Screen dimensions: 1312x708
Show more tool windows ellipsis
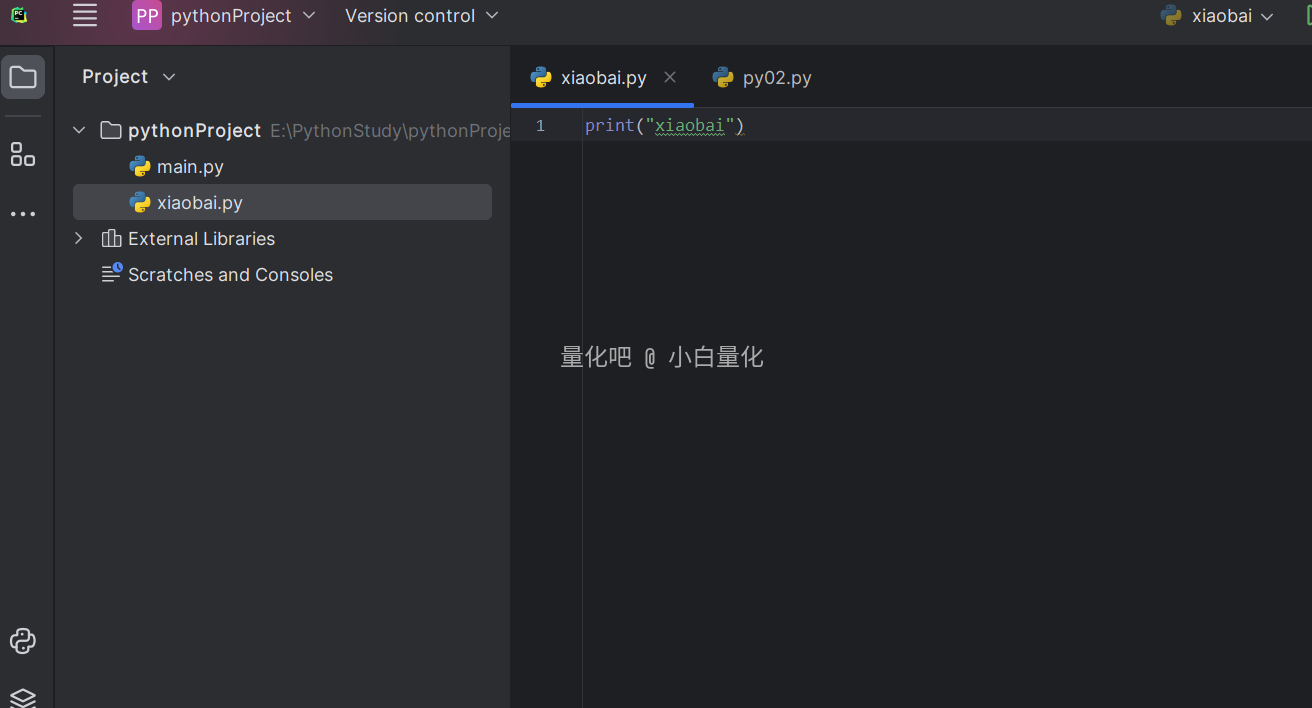[22, 214]
